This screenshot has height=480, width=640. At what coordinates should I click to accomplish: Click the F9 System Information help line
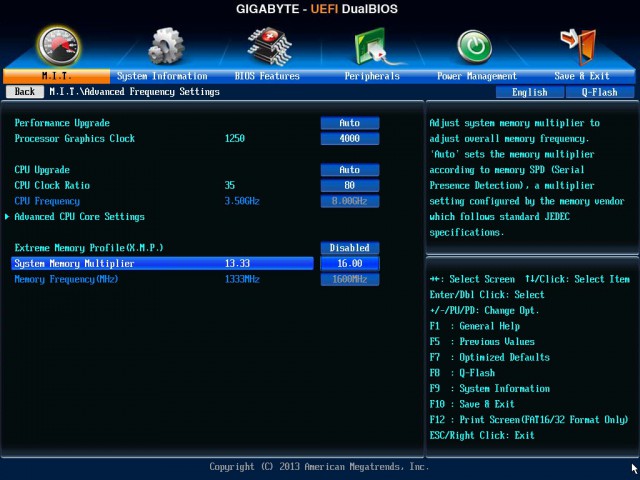489,389
